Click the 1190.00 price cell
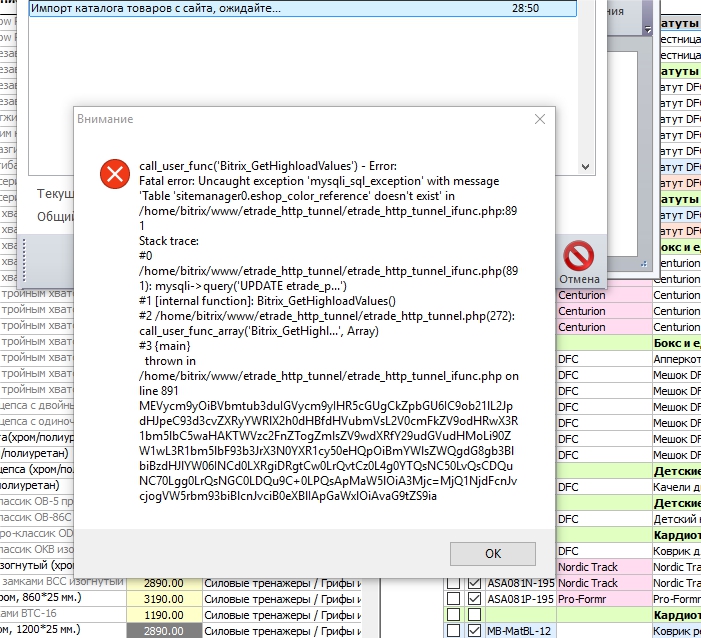The width and height of the screenshot is (701, 638). coord(164,615)
